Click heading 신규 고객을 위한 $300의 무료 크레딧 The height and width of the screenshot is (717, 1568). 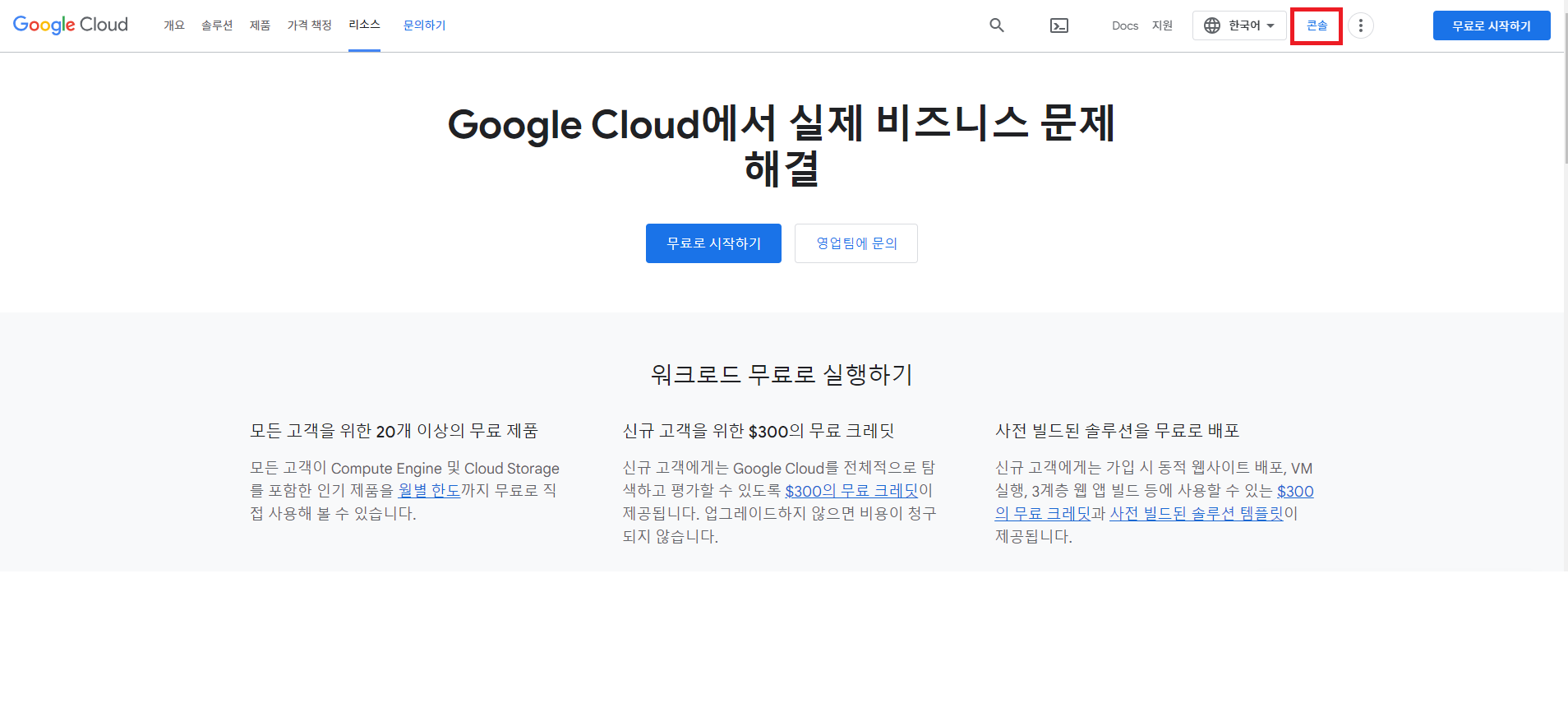click(759, 431)
